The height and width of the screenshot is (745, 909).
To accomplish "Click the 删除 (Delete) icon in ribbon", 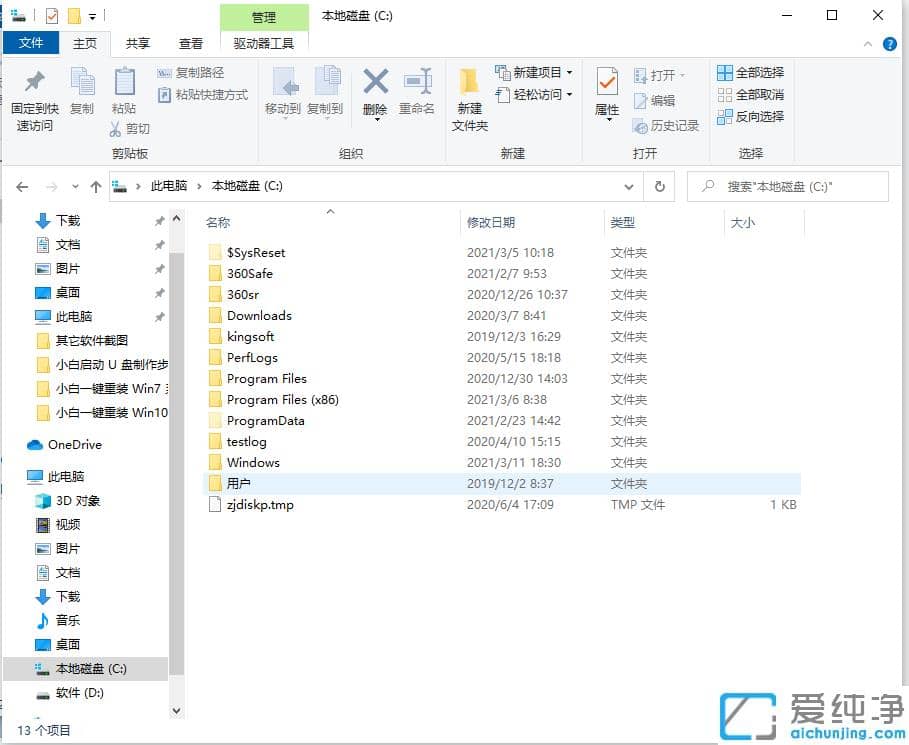I will (375, 90).
